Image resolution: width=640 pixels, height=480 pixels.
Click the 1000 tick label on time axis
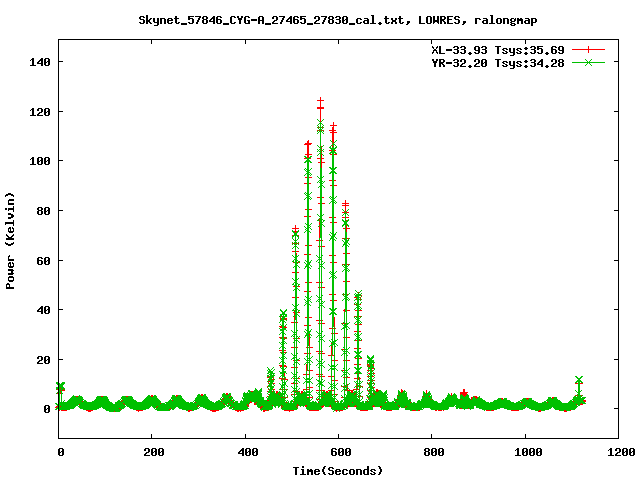(x=528, y=452)
